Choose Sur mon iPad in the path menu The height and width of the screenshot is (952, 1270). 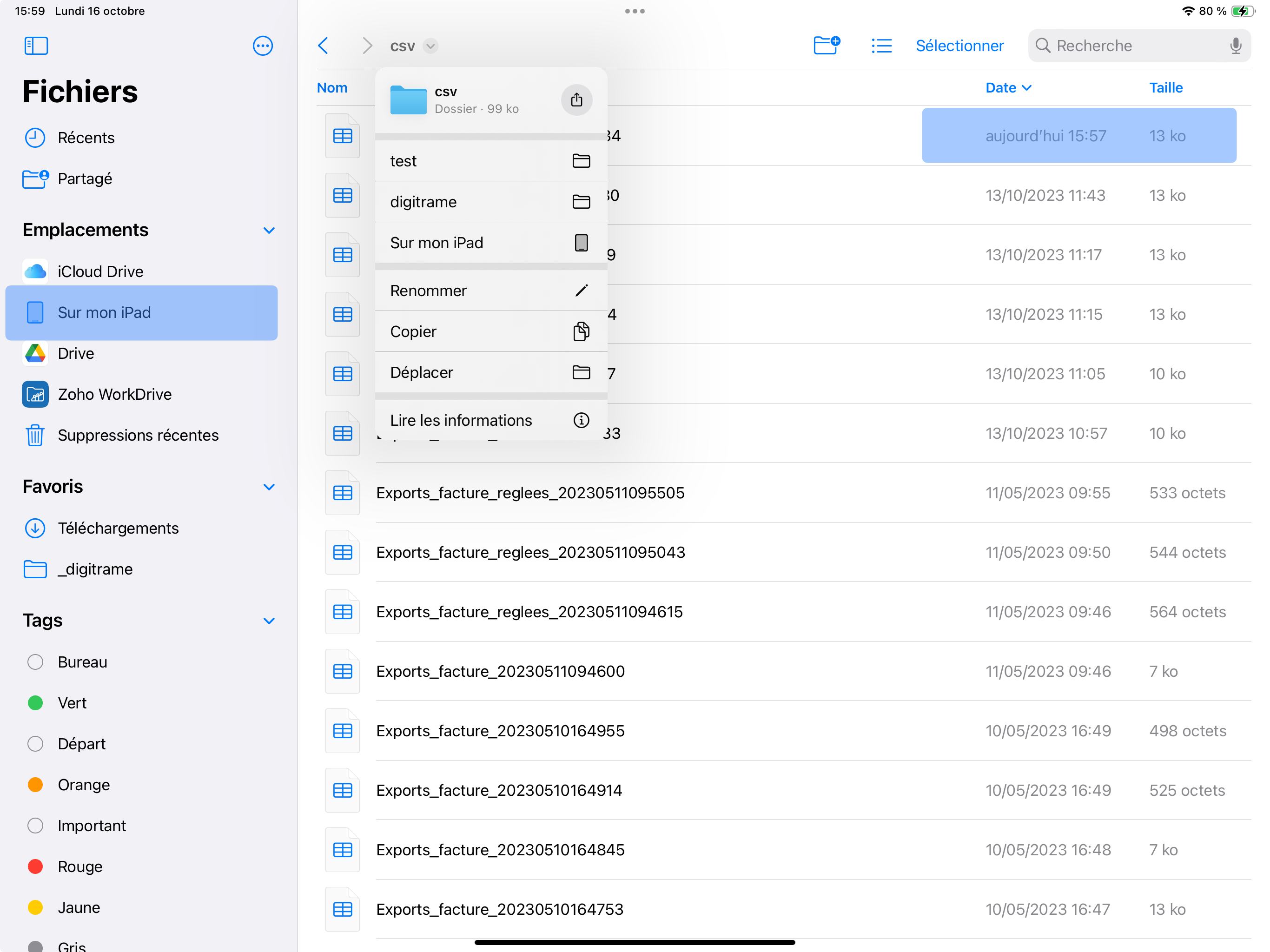point(491,243)
